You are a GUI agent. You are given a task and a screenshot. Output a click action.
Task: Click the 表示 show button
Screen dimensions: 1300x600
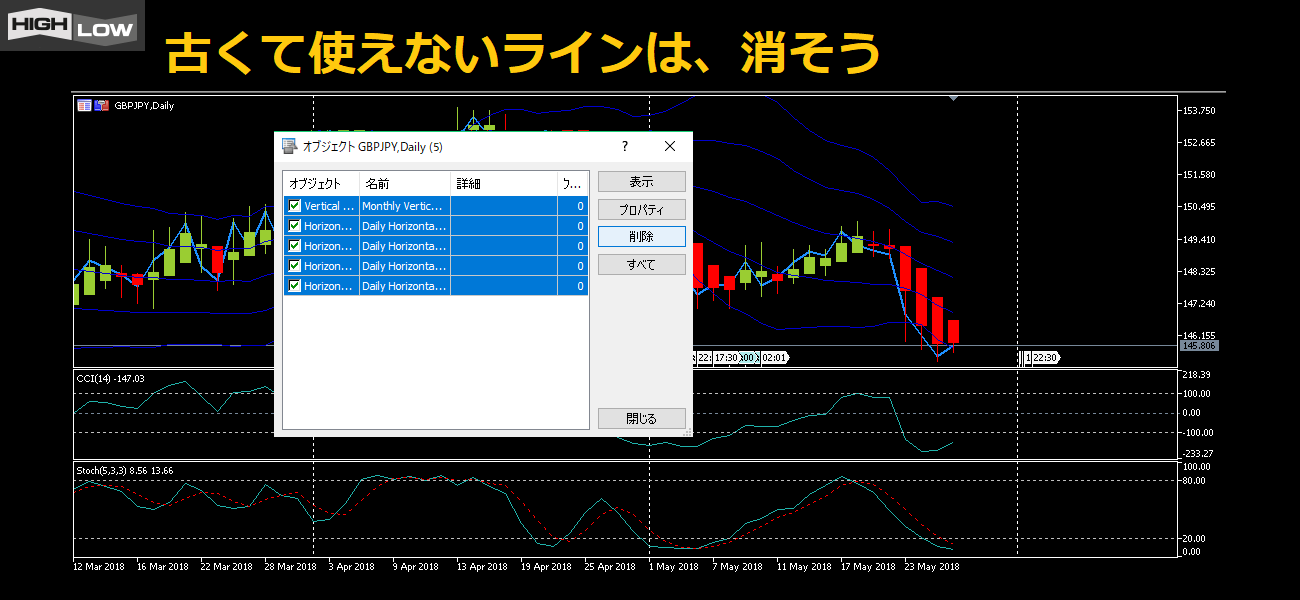coord(641,182)
